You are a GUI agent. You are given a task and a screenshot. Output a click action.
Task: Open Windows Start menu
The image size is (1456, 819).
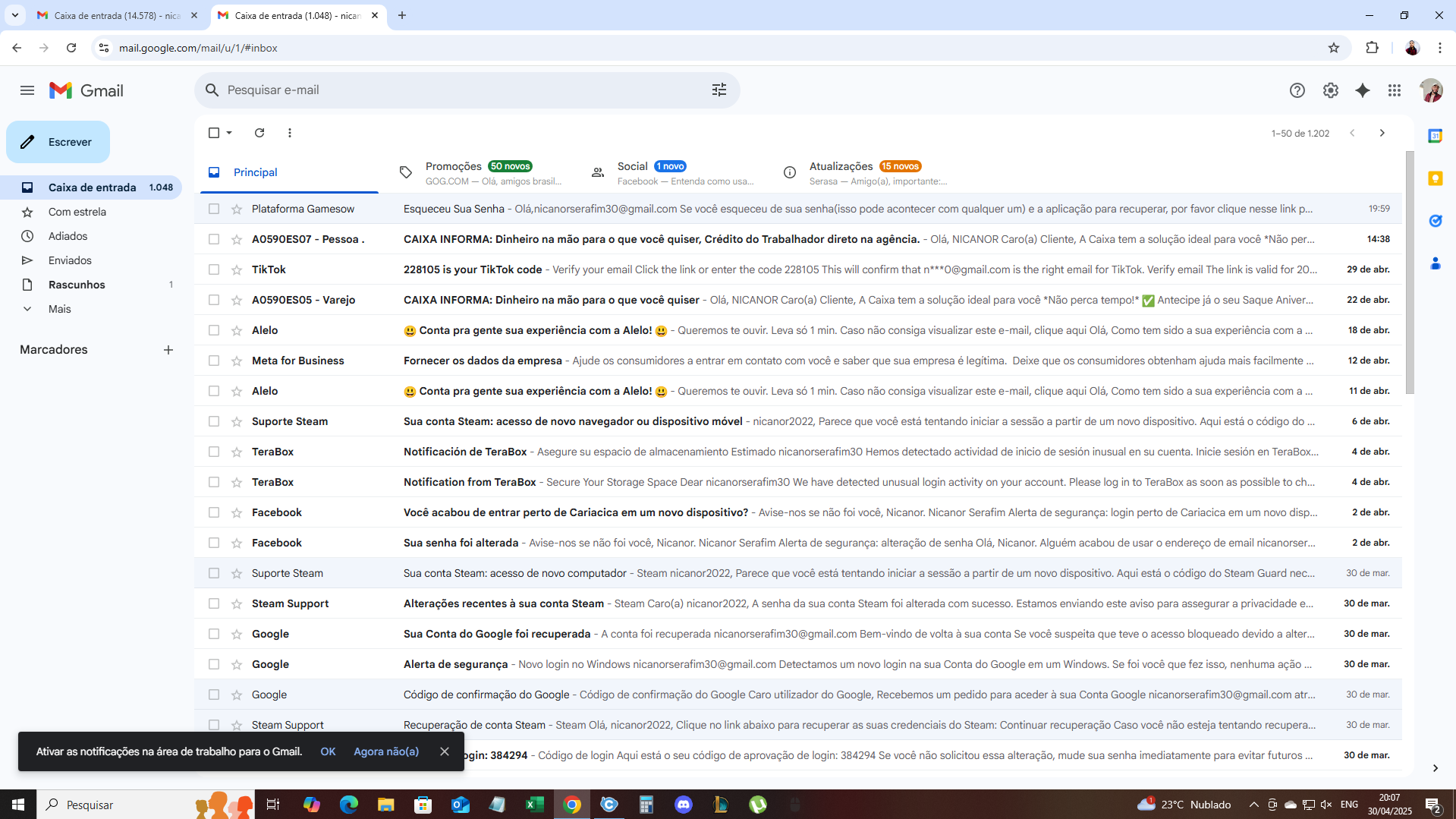pos(18,805)
